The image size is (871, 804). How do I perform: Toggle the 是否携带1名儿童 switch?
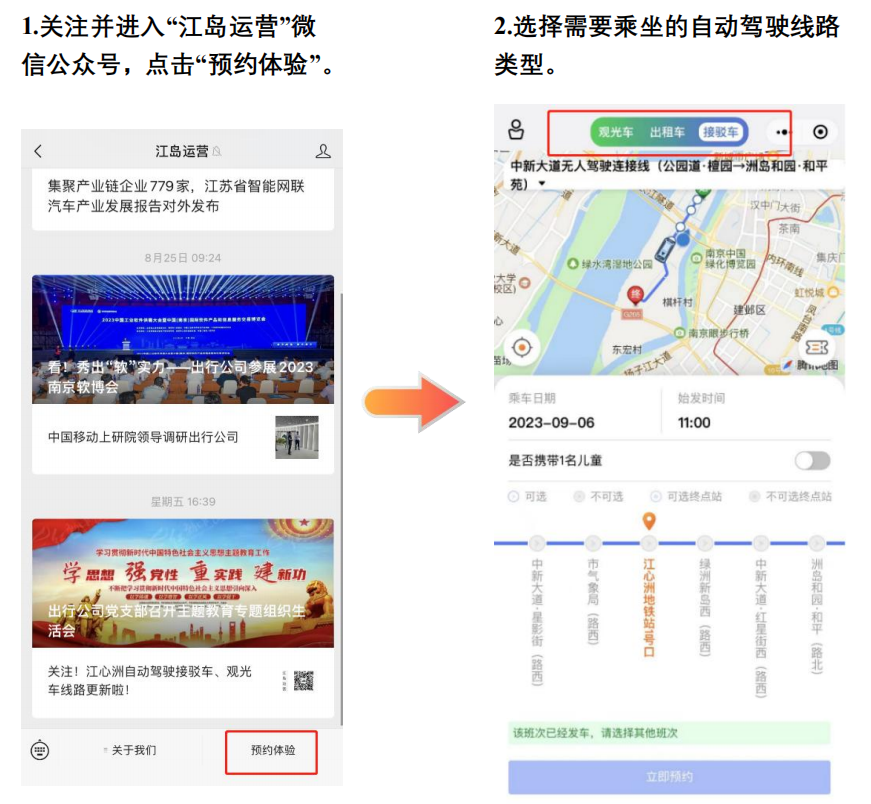(x=814, y=460)
